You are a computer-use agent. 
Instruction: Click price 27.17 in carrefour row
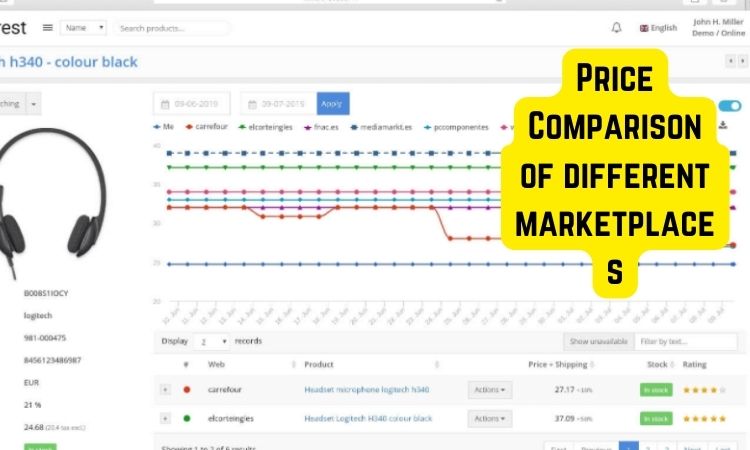pos(564,390)
